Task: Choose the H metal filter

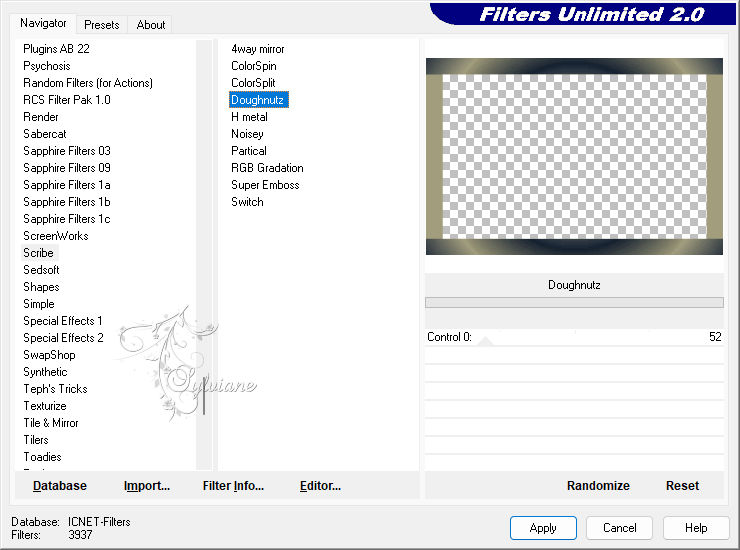Action: [x=249, y=117]
